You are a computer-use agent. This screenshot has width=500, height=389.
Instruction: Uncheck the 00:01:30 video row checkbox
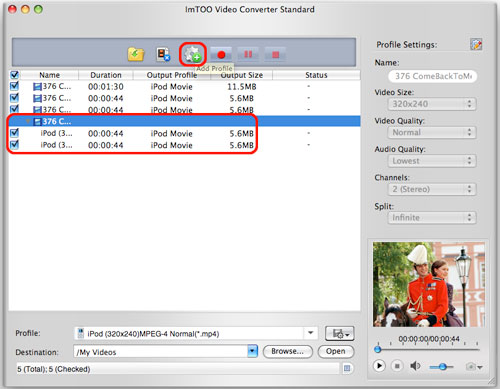coord(14,86)
